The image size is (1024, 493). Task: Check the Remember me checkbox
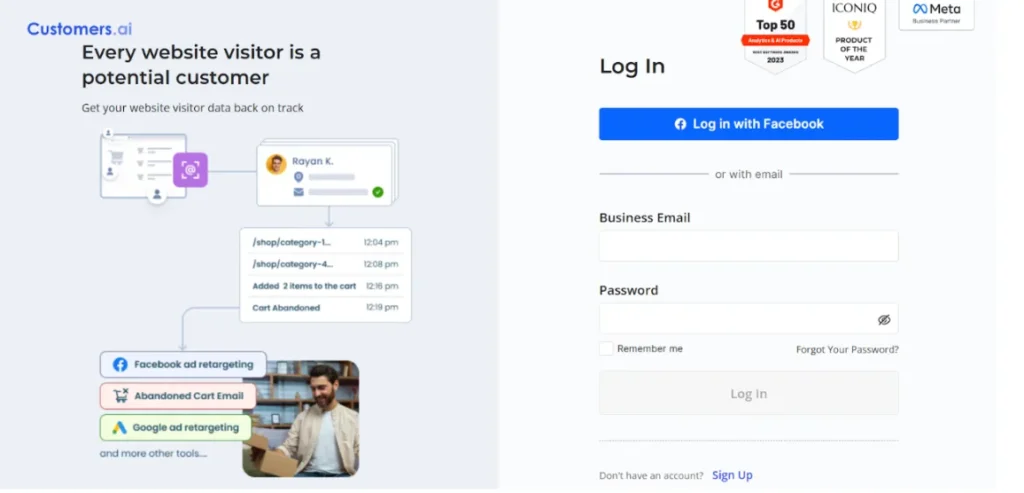[607, 349]
